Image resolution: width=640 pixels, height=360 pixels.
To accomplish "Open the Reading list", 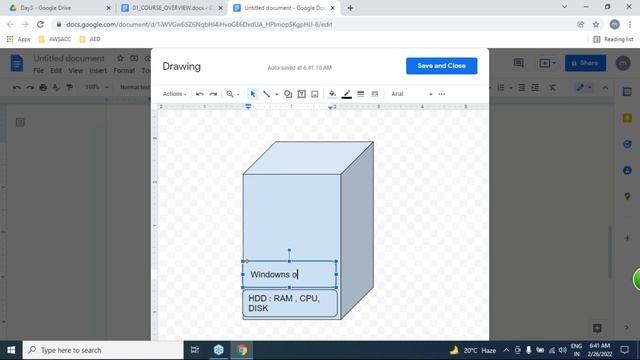I will click(613, 39).
